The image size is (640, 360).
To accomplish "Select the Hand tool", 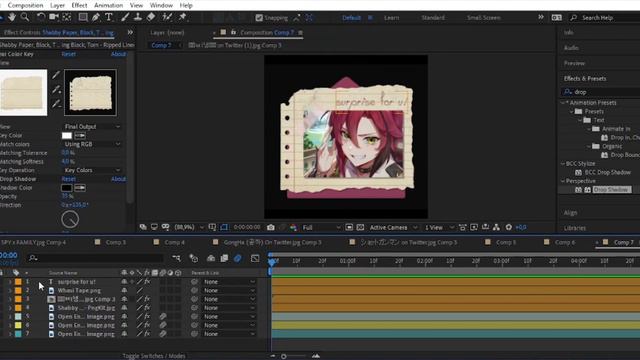I will (12, 17).
